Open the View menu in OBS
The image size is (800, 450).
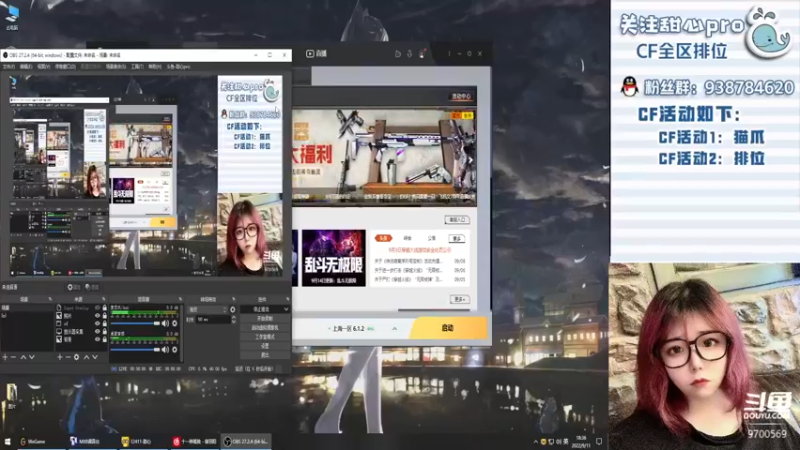click(43, 67)
